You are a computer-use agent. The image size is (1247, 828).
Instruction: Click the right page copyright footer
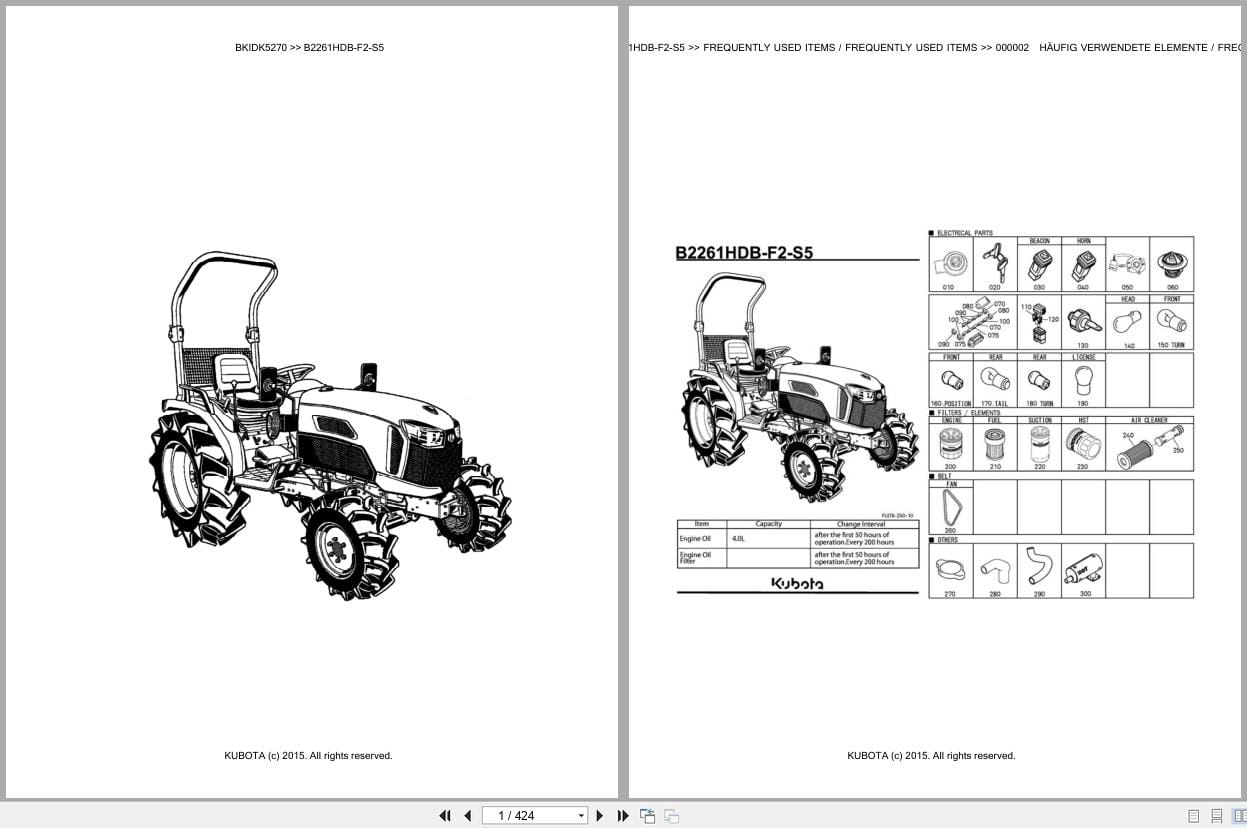coord(931,756)
